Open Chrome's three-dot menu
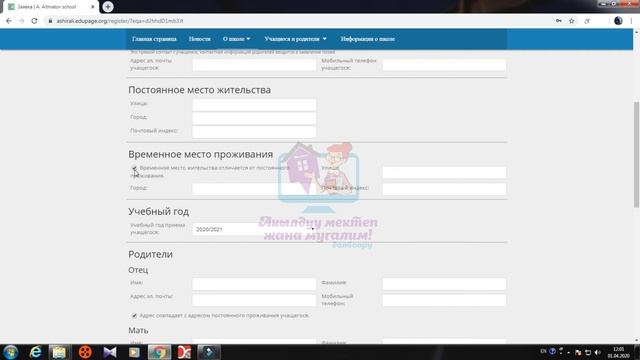This screenshot has height=360, width=640. tap(631, 21)
